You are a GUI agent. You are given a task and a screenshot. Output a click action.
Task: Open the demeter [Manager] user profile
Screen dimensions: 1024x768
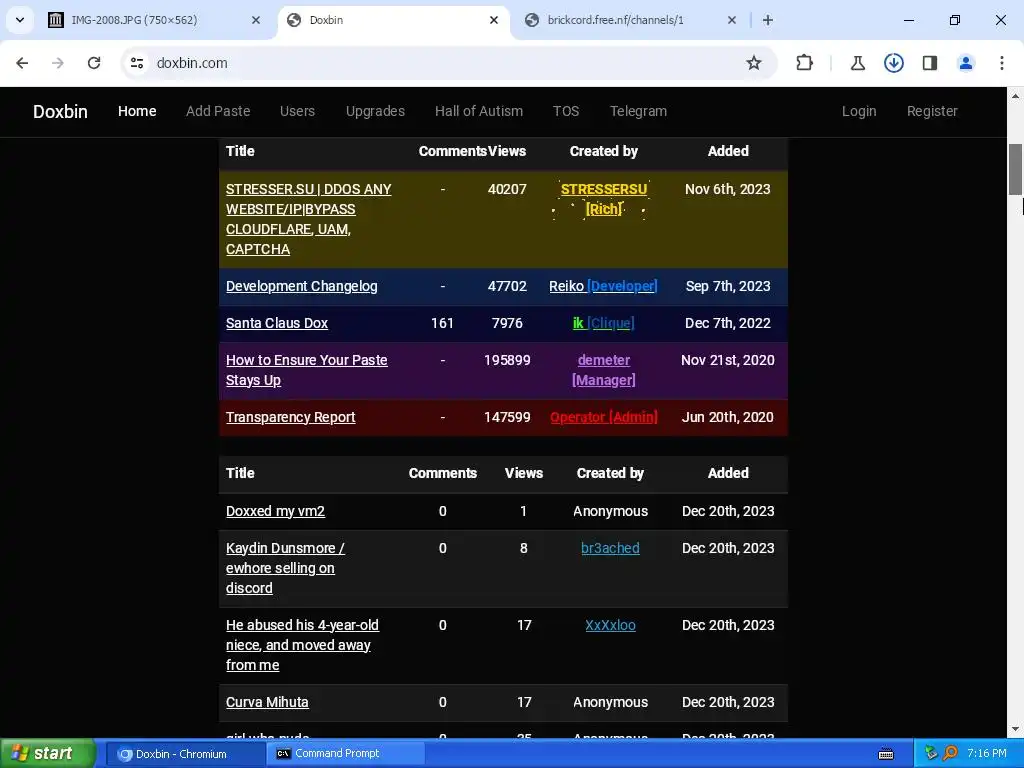click(x=603, y=370)
